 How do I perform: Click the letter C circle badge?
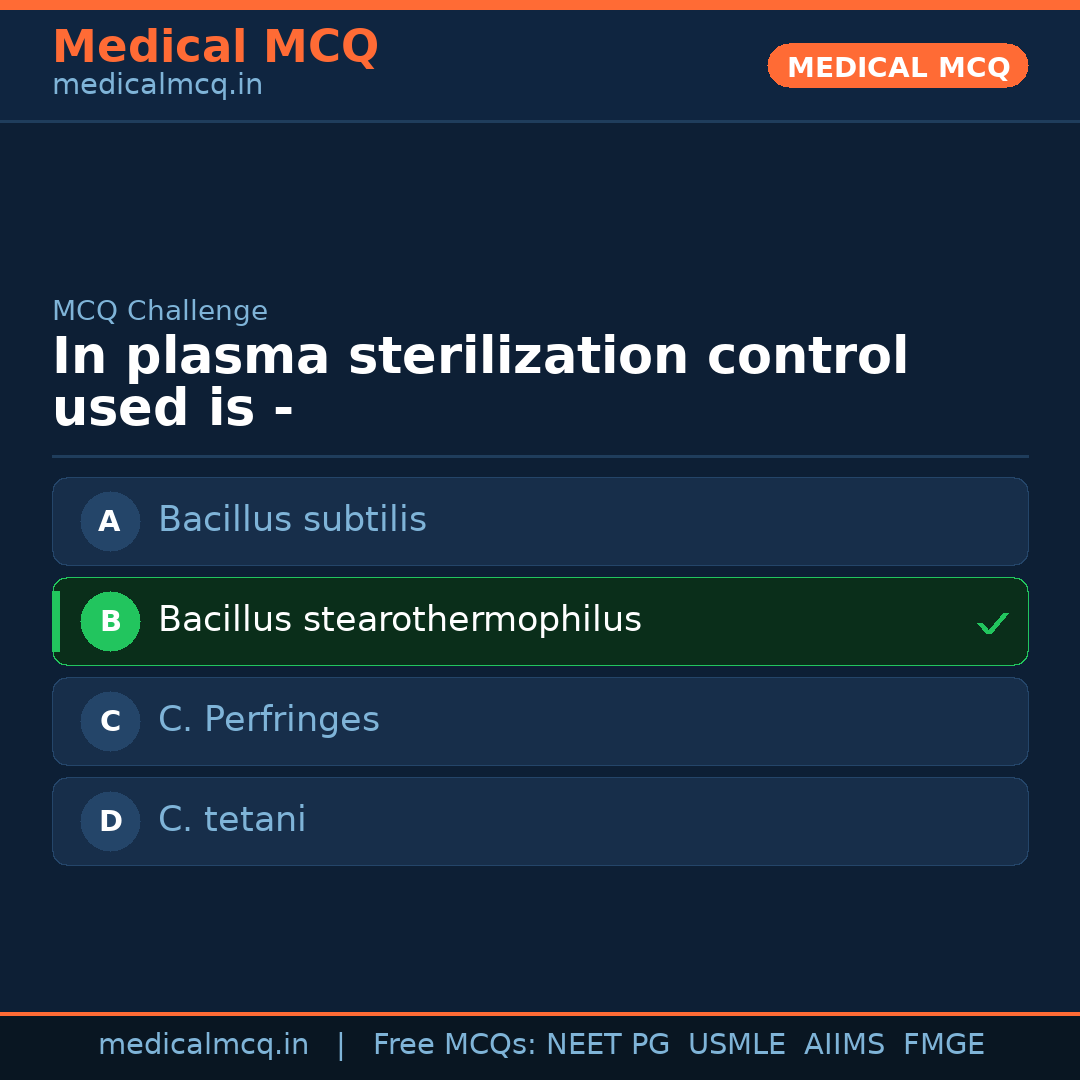(x=110, y=721)
